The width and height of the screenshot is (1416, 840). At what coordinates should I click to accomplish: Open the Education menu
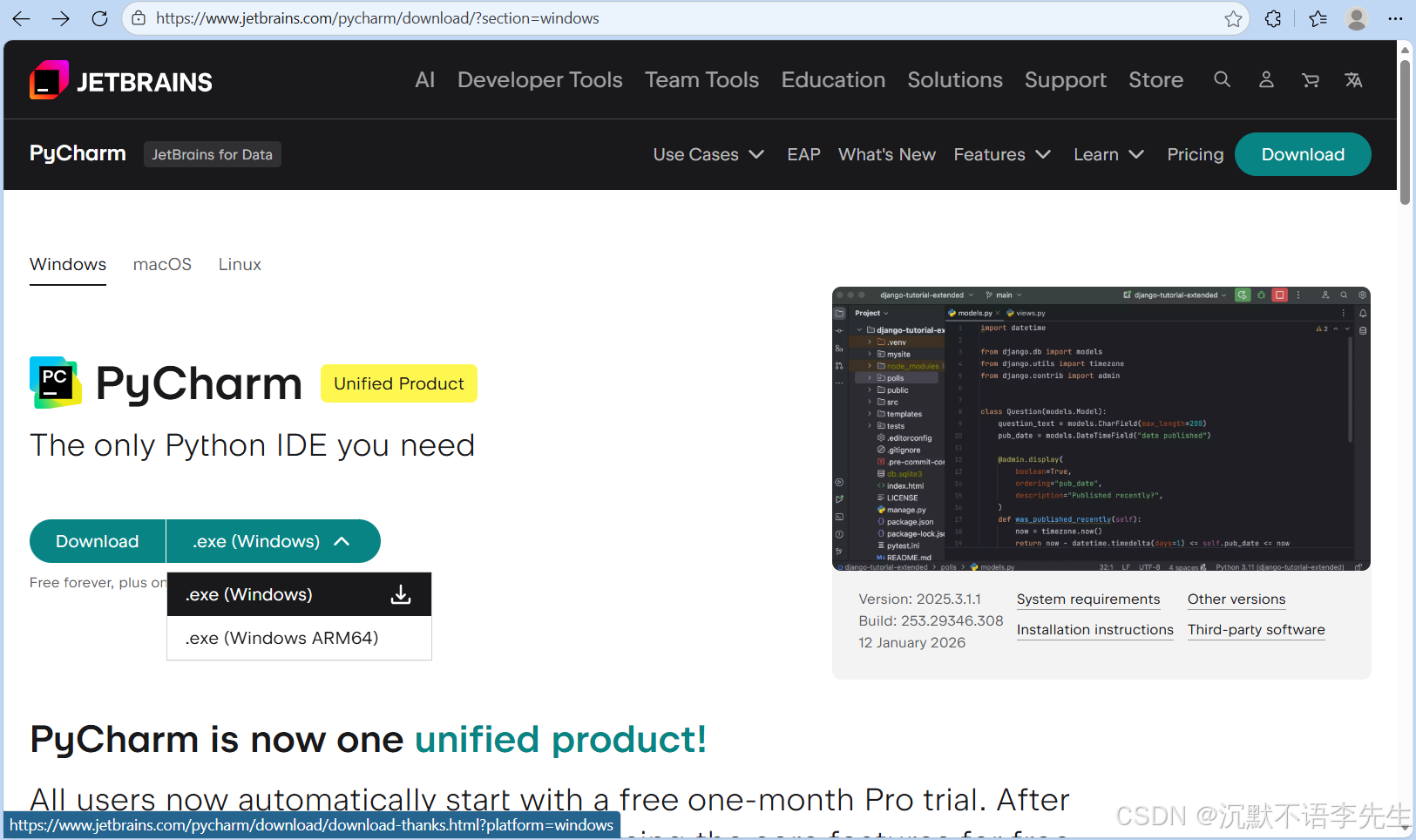click(833, 79)
